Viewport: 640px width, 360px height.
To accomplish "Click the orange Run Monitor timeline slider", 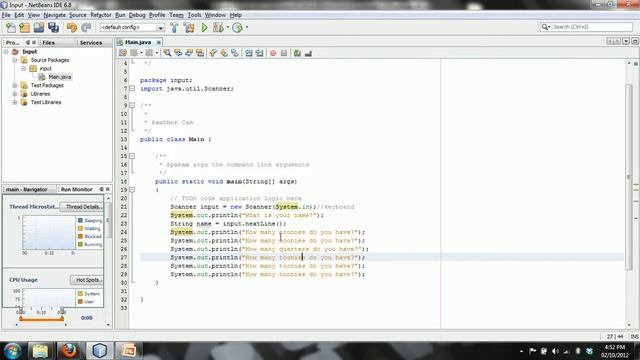I will (41, 319).
